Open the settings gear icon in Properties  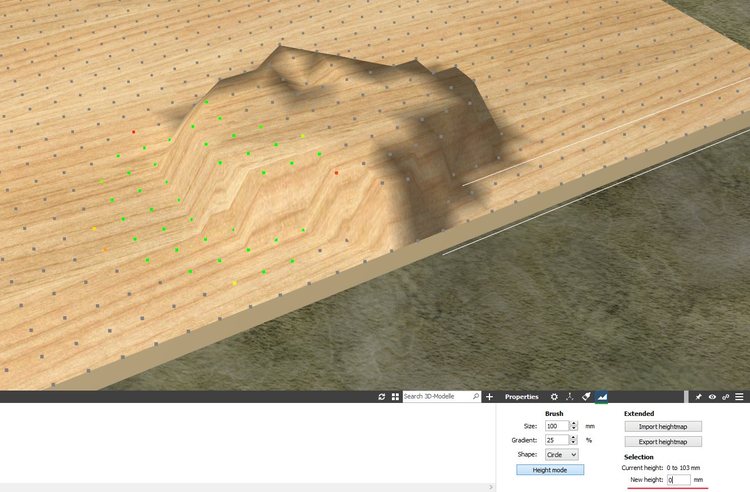554,397
